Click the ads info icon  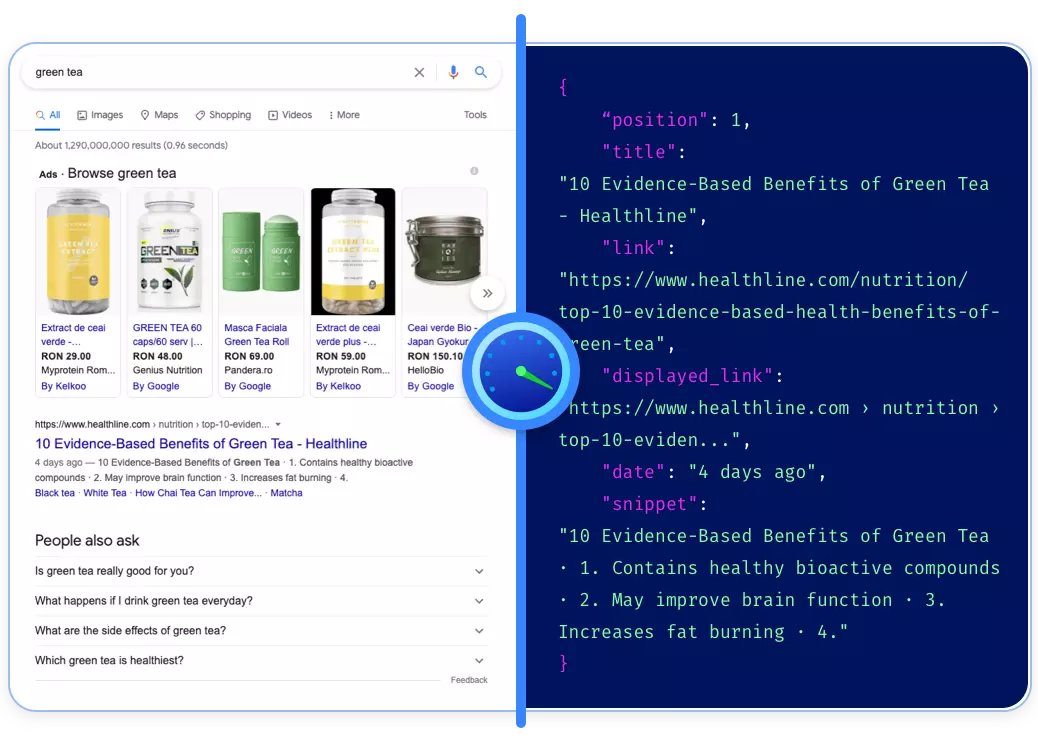point(474,171)
